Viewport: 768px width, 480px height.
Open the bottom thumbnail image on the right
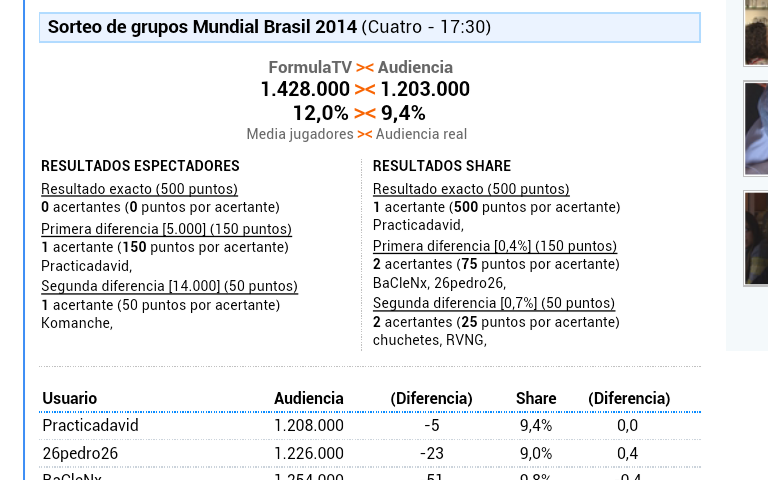(x=756, y=238)
